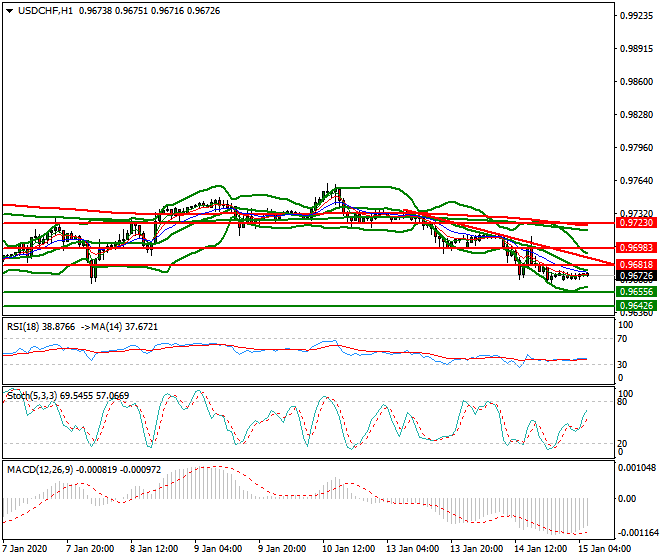Screen dimensions: 660x560
Task: Click the 0.99230 price scale value
Action: 636,16
